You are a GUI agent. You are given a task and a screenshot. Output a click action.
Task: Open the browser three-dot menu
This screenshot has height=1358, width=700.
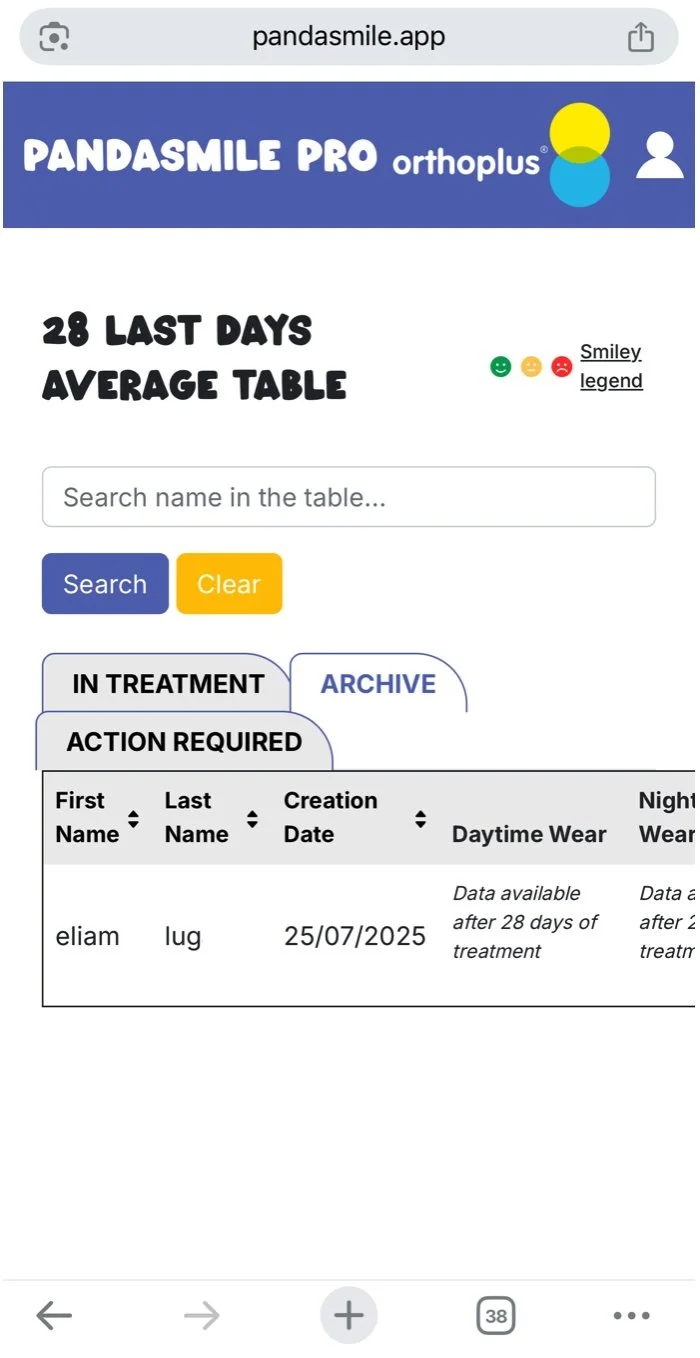tap(631, 1316)
